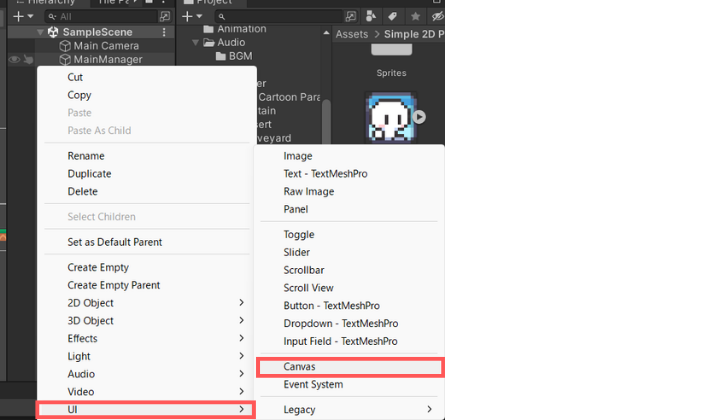Expand the sprite thumbnail sub-assets arrow
Screen dimensions: 710x420
[419, 117]
